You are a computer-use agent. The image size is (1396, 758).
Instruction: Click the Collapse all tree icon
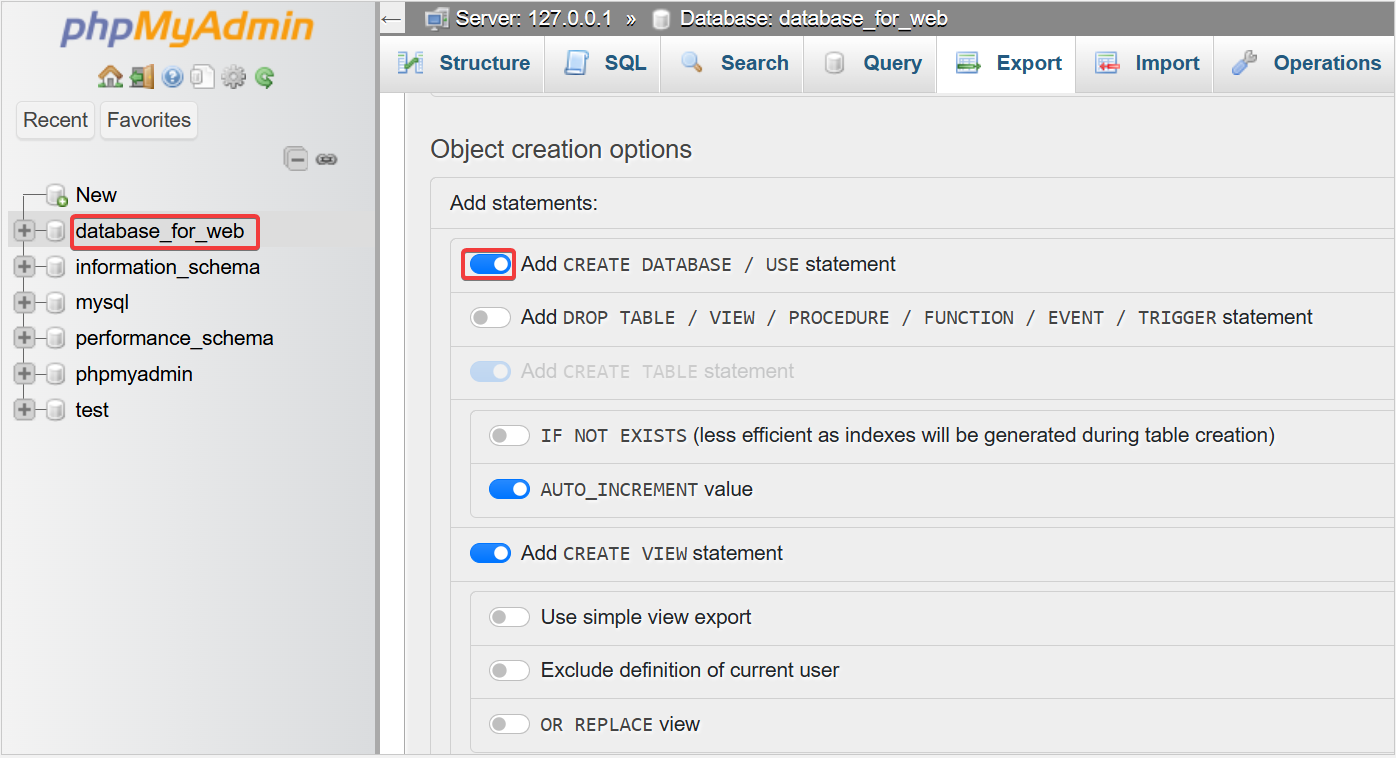(x=295, y=158)
